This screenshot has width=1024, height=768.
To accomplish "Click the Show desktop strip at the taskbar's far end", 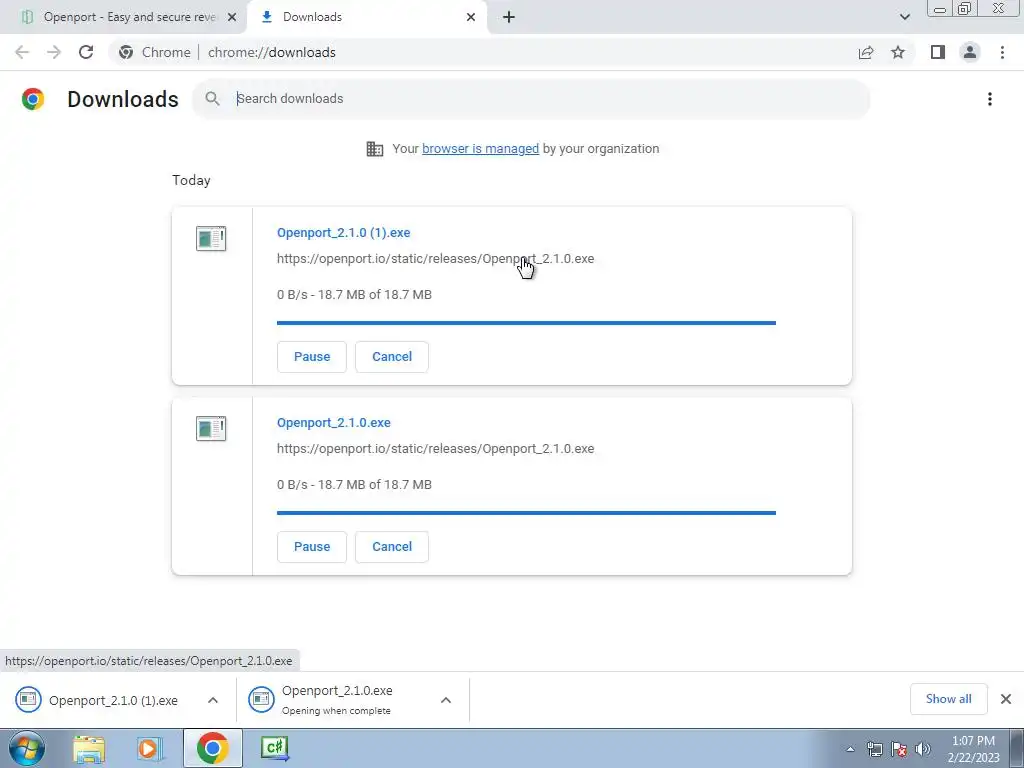I will coord(1017,748).
